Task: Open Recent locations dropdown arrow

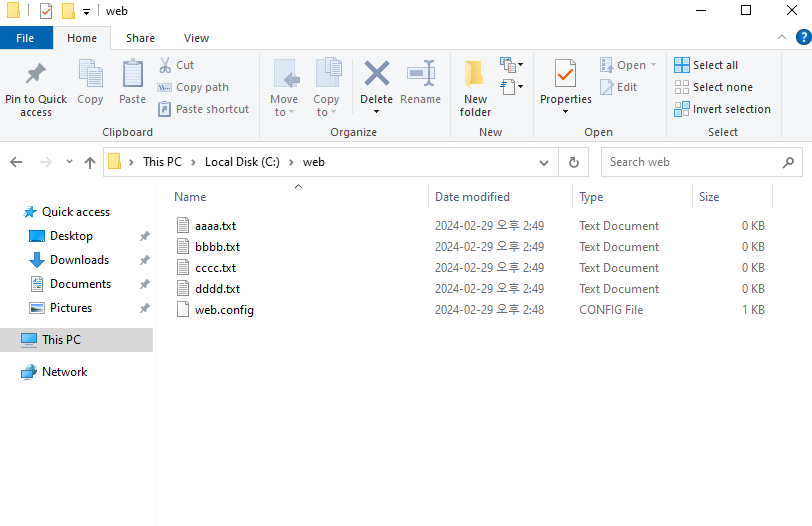Action: coord(69,162)
